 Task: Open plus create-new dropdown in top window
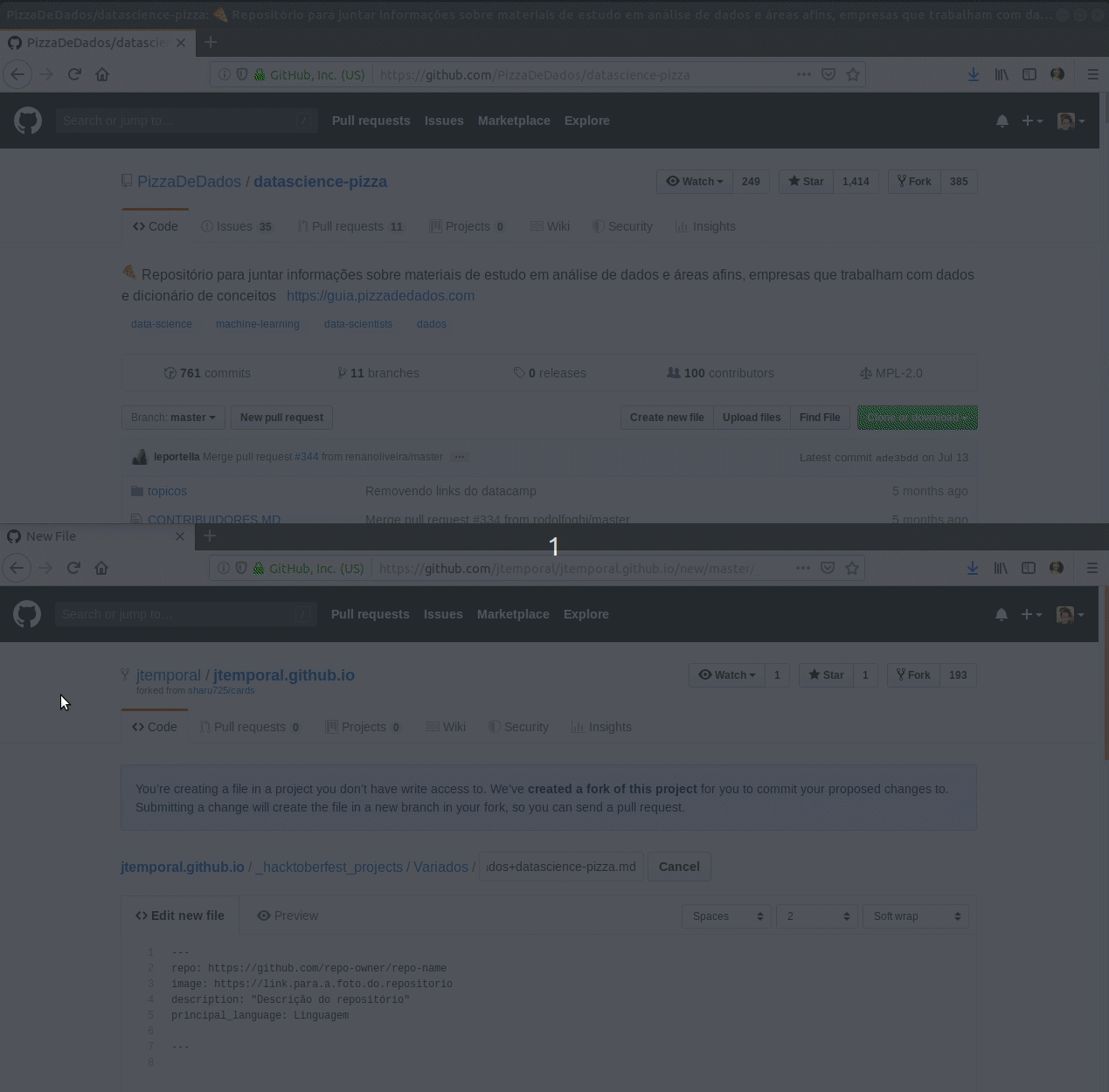point(1032,121)
